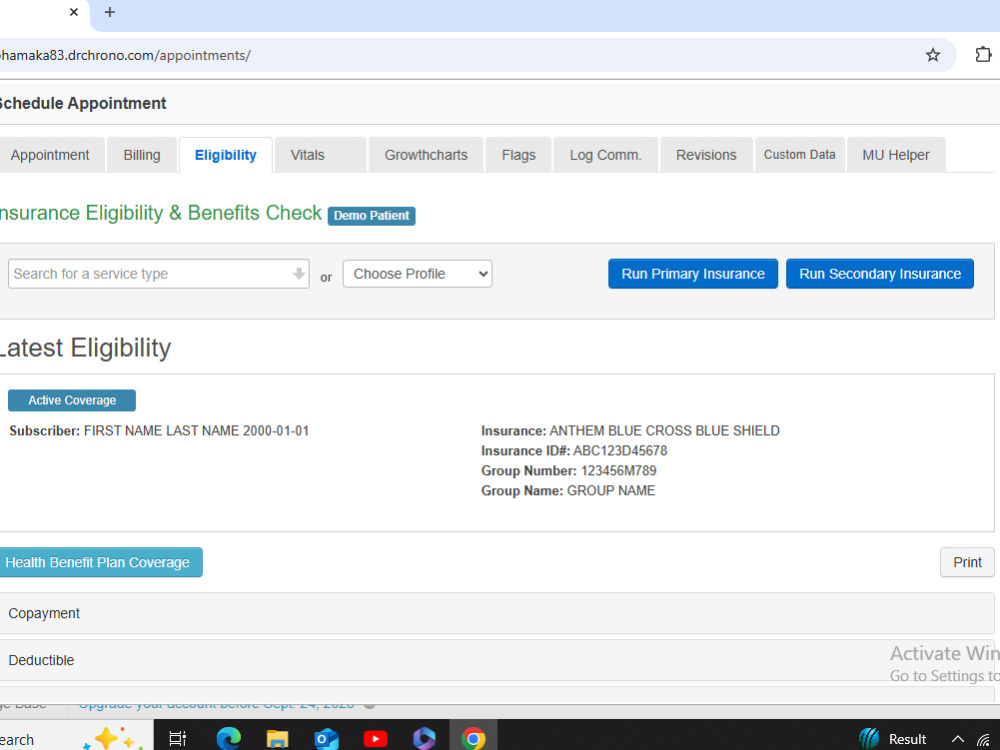Click the Insurance ID ABC123D45678 text
Image resolution: width=1000 pixels, height=750 pixels.
pyautogui.click(x=620, y=451)
